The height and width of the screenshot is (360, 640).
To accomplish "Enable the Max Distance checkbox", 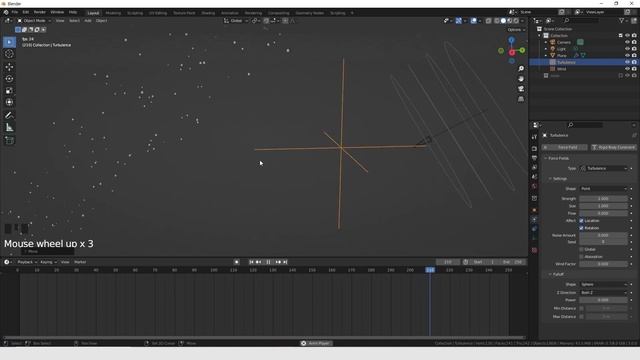I will click(582, 317).
